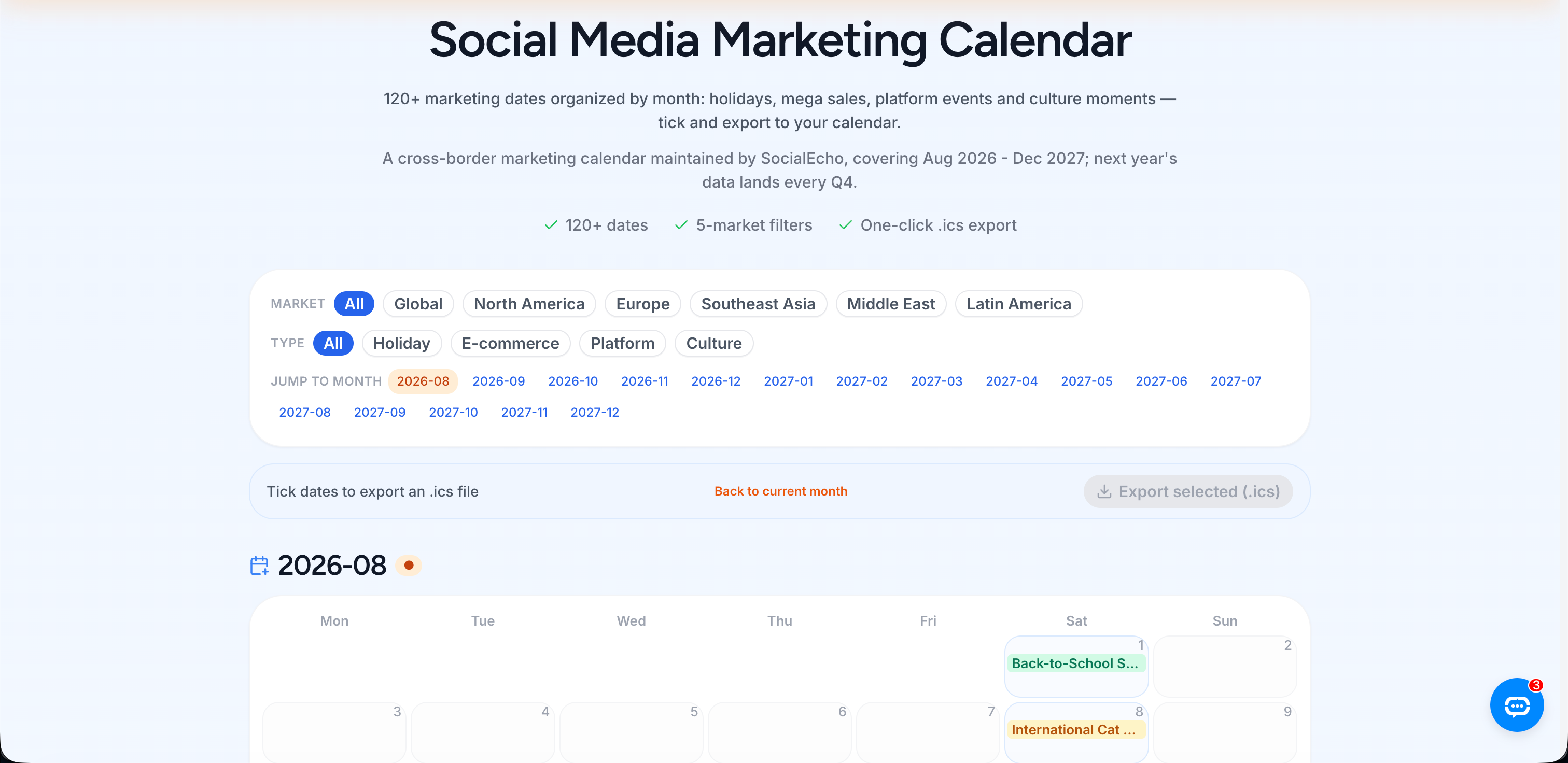This screenshot has width=1568, height=763.
Task: Click the check next to One-click .ics export
Action: tap(846, 225)
